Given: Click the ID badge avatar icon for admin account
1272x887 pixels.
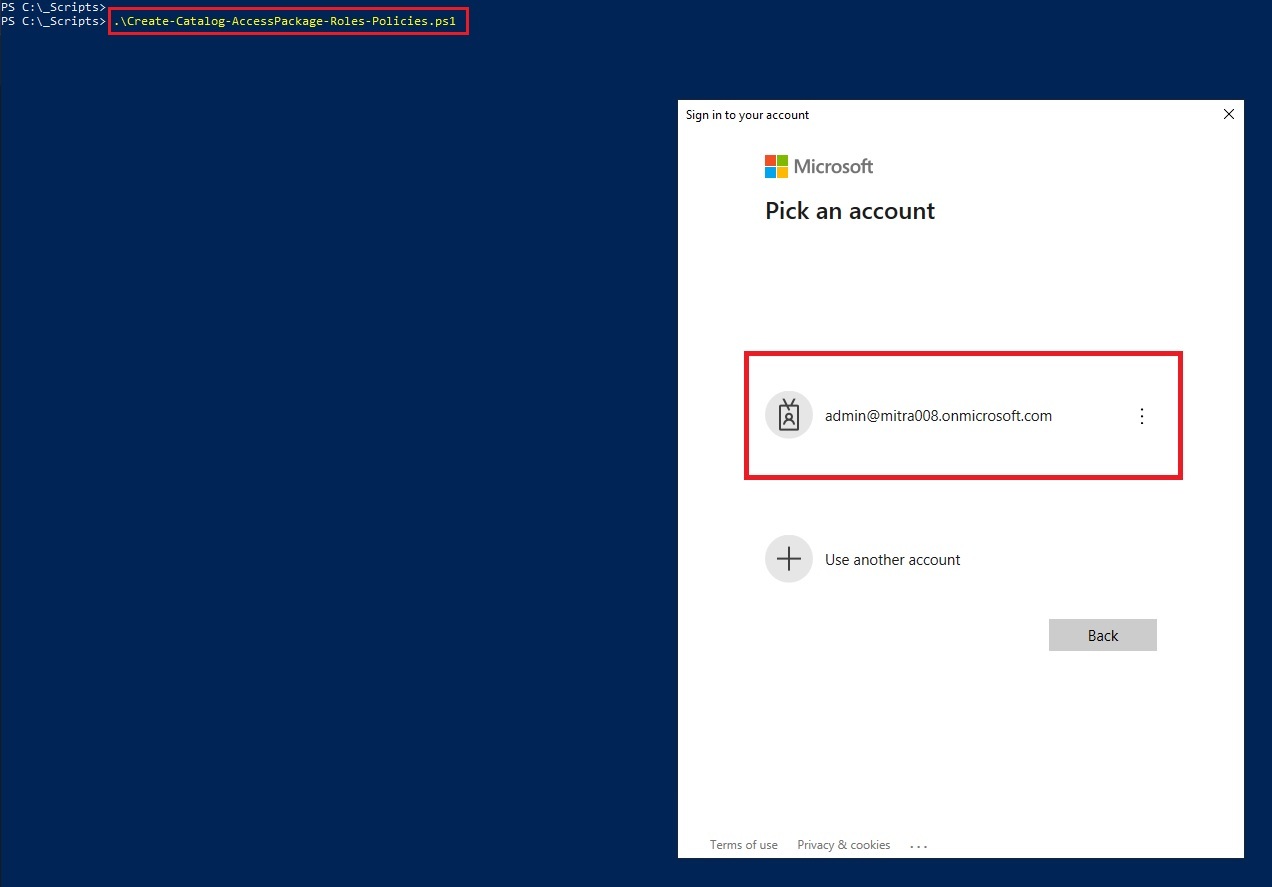Looking at the screenshot, I should click(x=789, y=414).
